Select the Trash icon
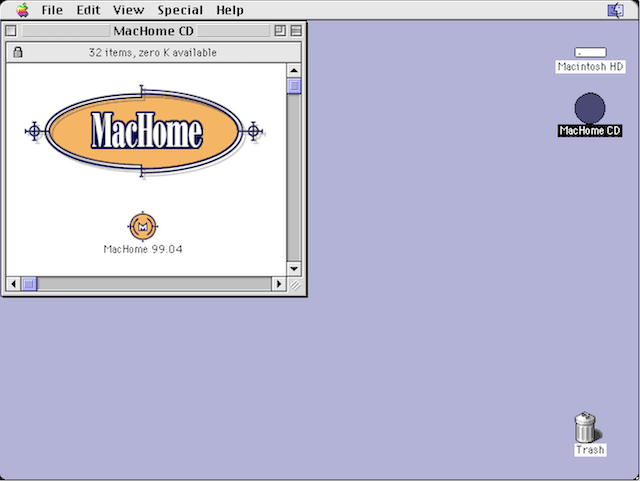 587,427
